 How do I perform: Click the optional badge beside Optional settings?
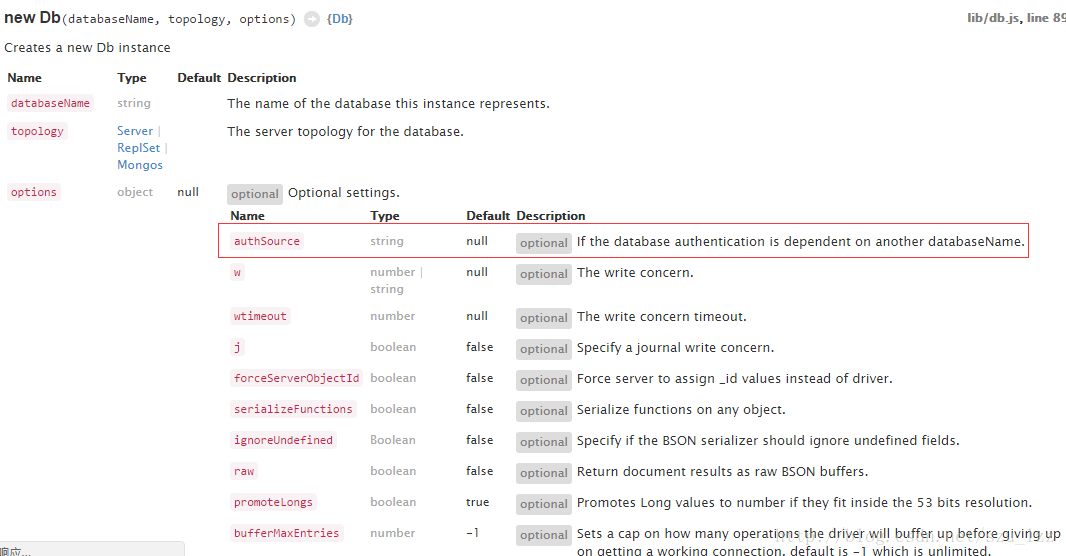(254, 194)
